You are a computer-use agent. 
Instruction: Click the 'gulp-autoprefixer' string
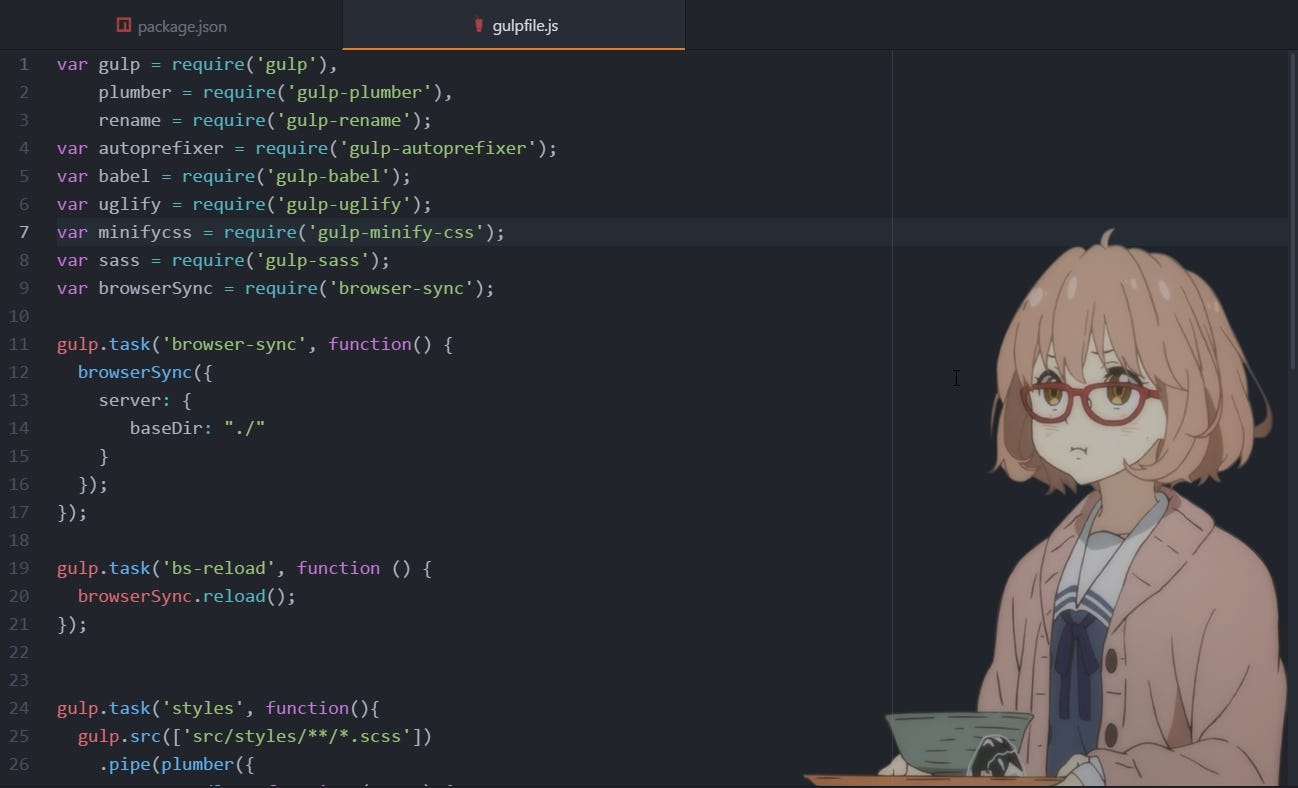click(x=437, y=148)
